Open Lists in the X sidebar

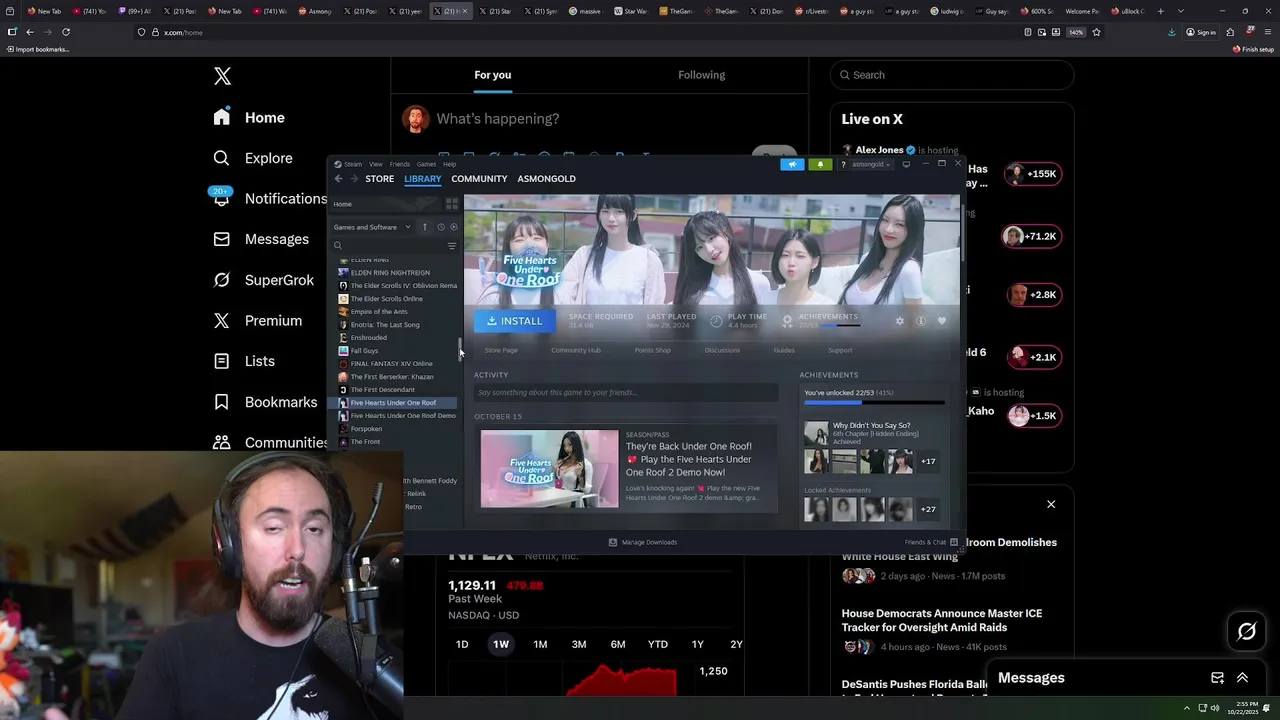[x=244, y=361]
